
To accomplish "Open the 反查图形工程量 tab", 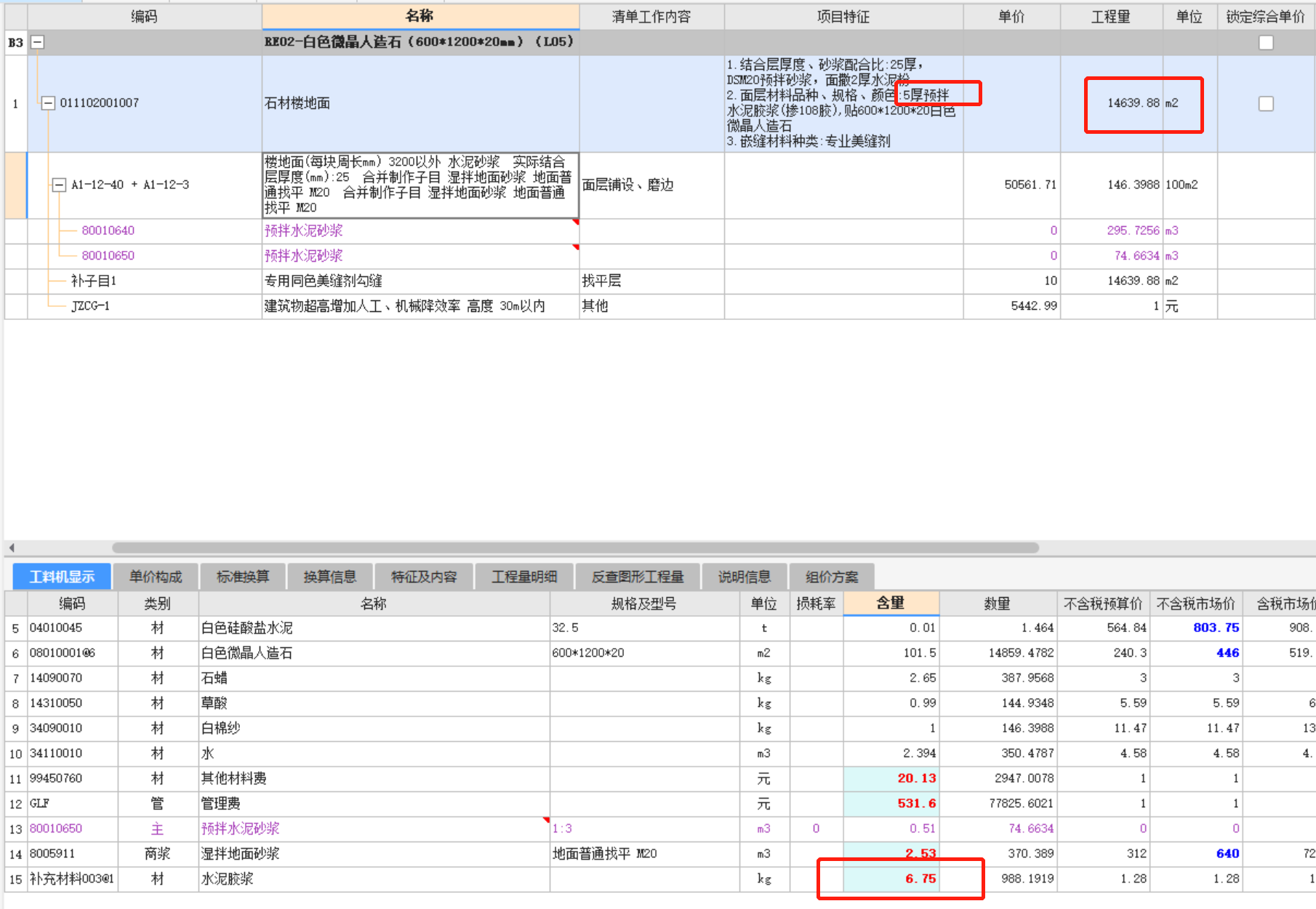I will [x=638, y=577].
